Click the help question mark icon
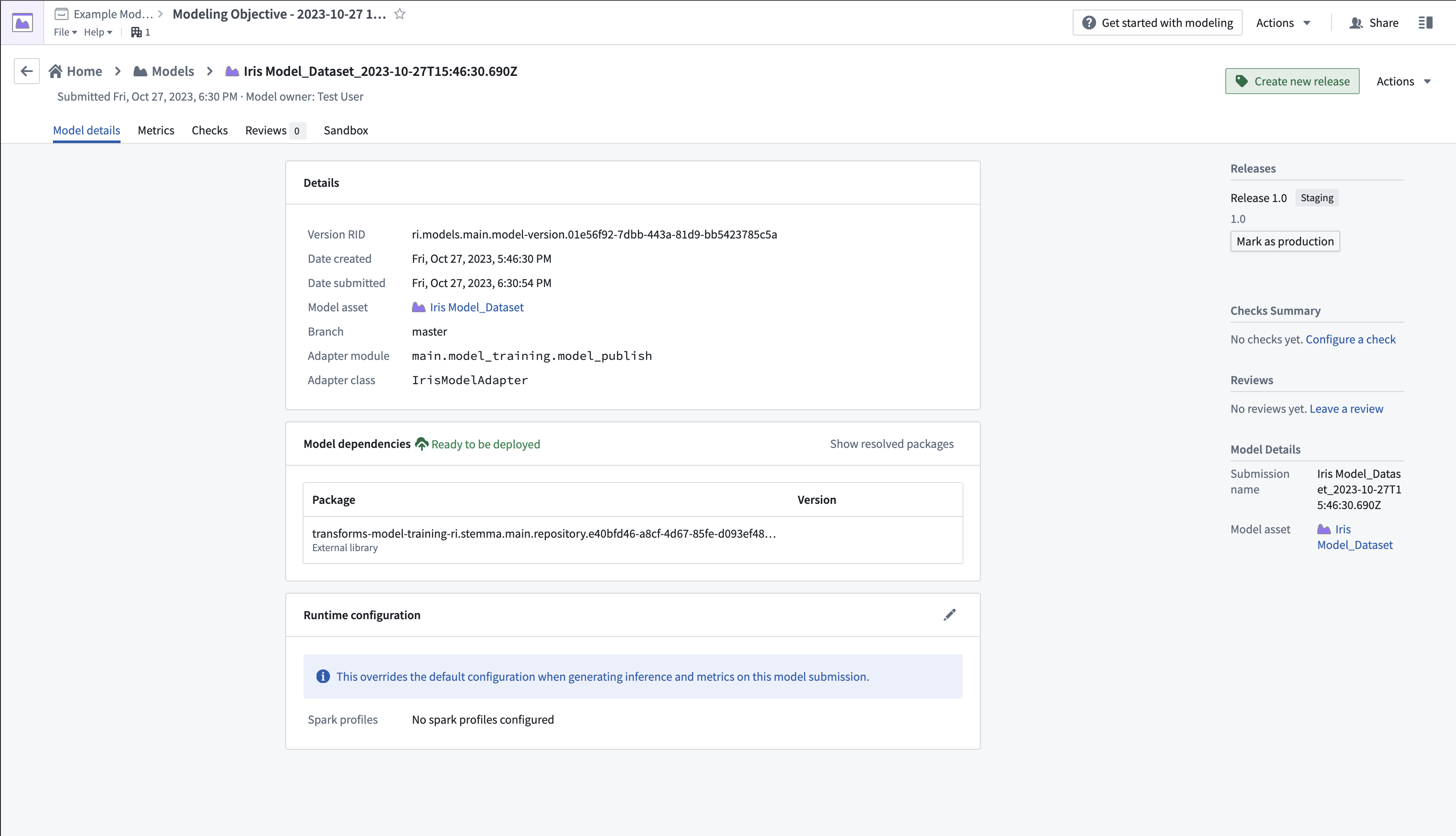The width and height of the screenshot is (1456, 836). [1089, 23]
